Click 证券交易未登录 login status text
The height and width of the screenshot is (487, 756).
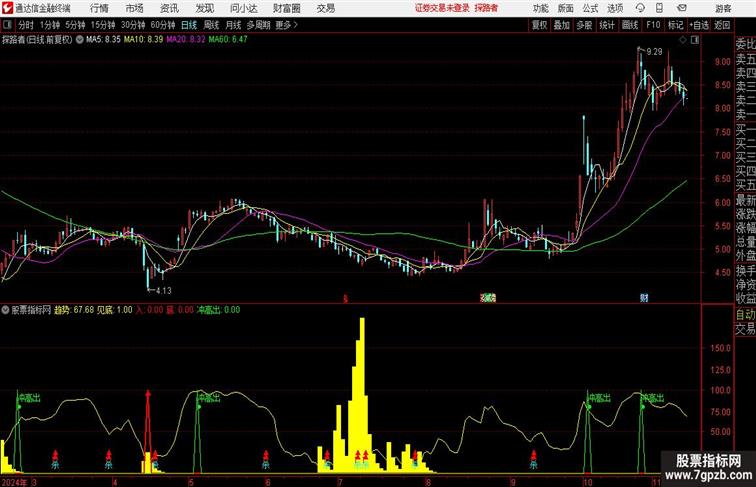coord(442,8)
